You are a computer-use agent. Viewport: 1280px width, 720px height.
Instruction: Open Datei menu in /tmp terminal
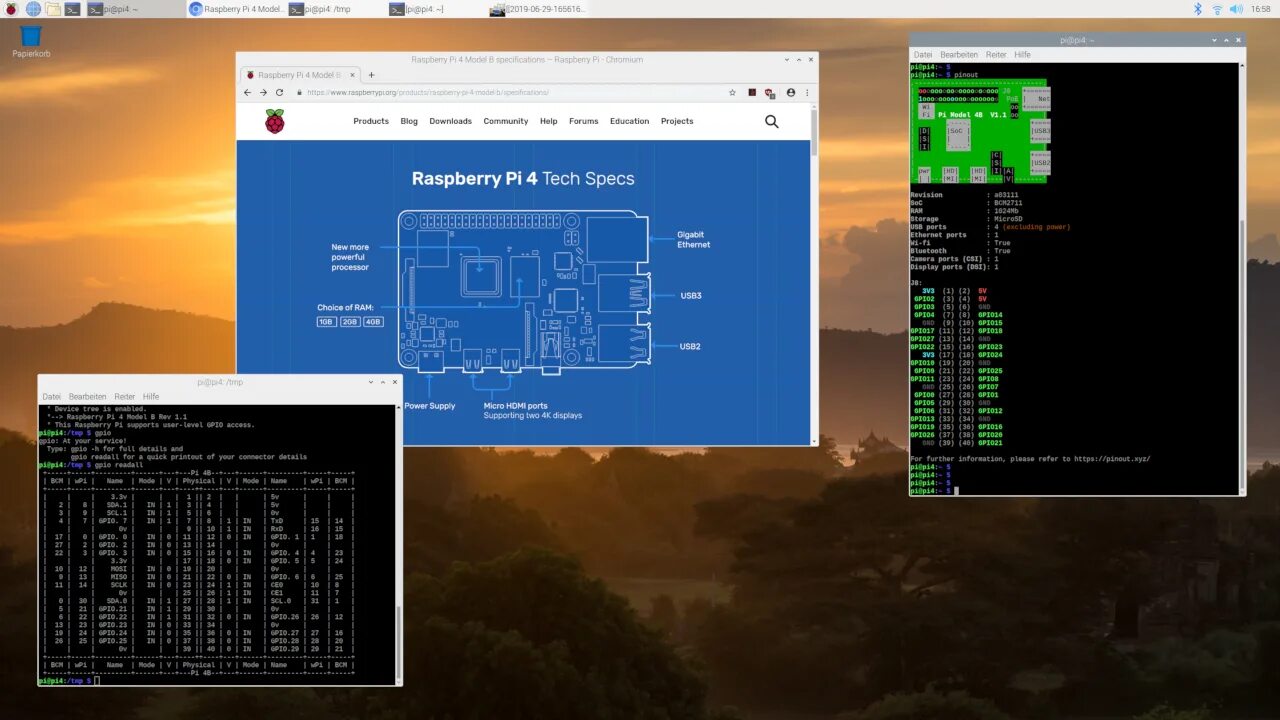[51, 397]
